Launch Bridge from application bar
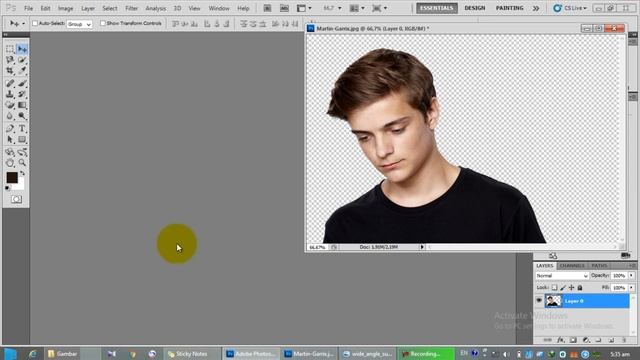 (x=267, y=8)
